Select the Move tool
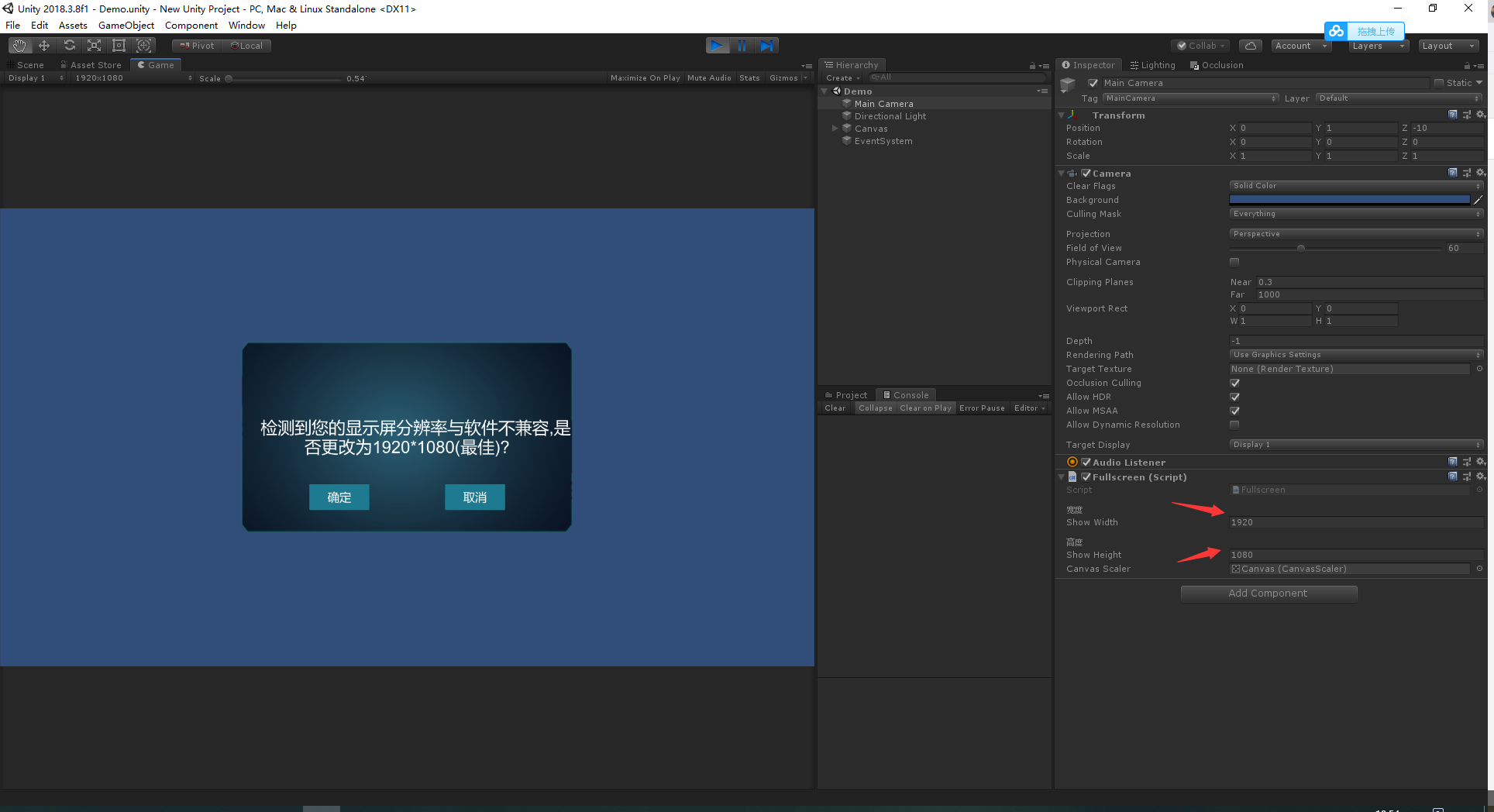This screenshot has height=812, width=1494. (44, 45)
